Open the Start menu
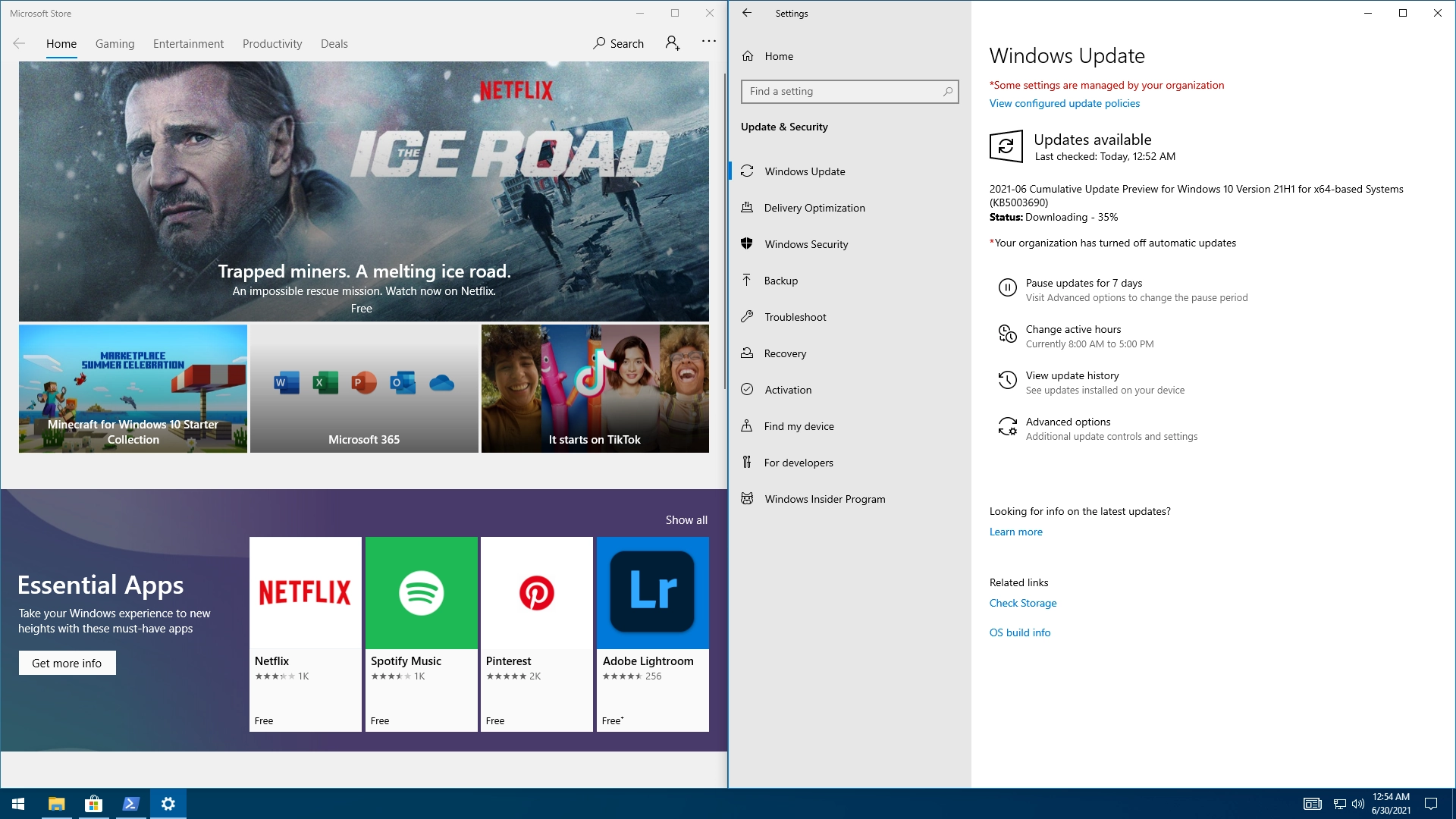Viewport: 1456px width, 819px height. [19, 804]
